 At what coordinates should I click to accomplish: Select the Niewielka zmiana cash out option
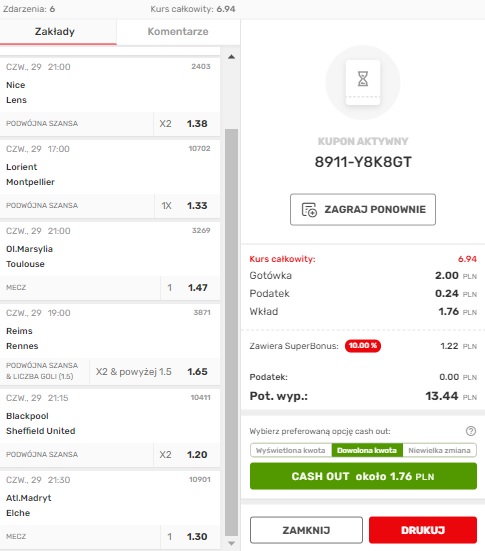click(439, 450)
